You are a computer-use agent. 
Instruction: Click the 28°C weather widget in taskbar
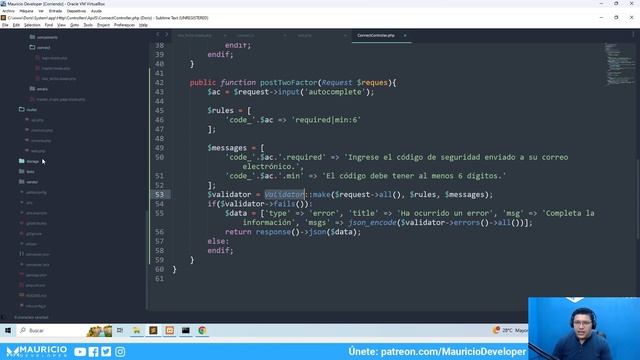pos(510,330)
